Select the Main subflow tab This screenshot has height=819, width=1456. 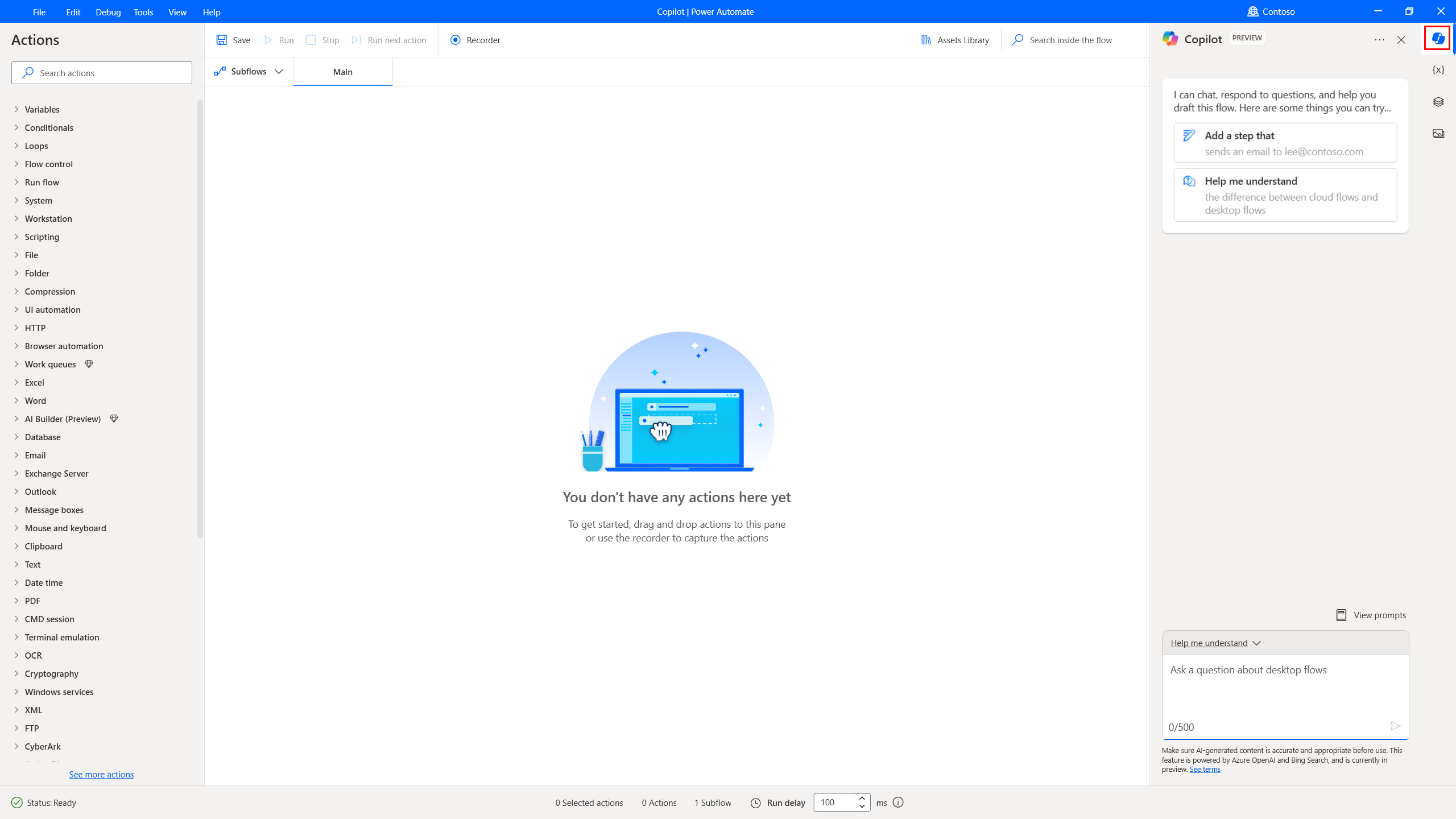[342, 71]
